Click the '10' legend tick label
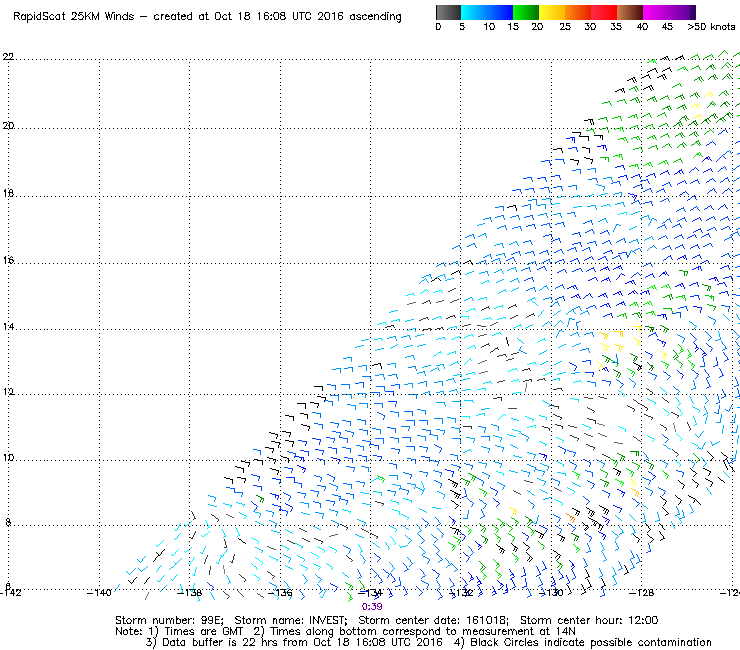 coord(489,27)
